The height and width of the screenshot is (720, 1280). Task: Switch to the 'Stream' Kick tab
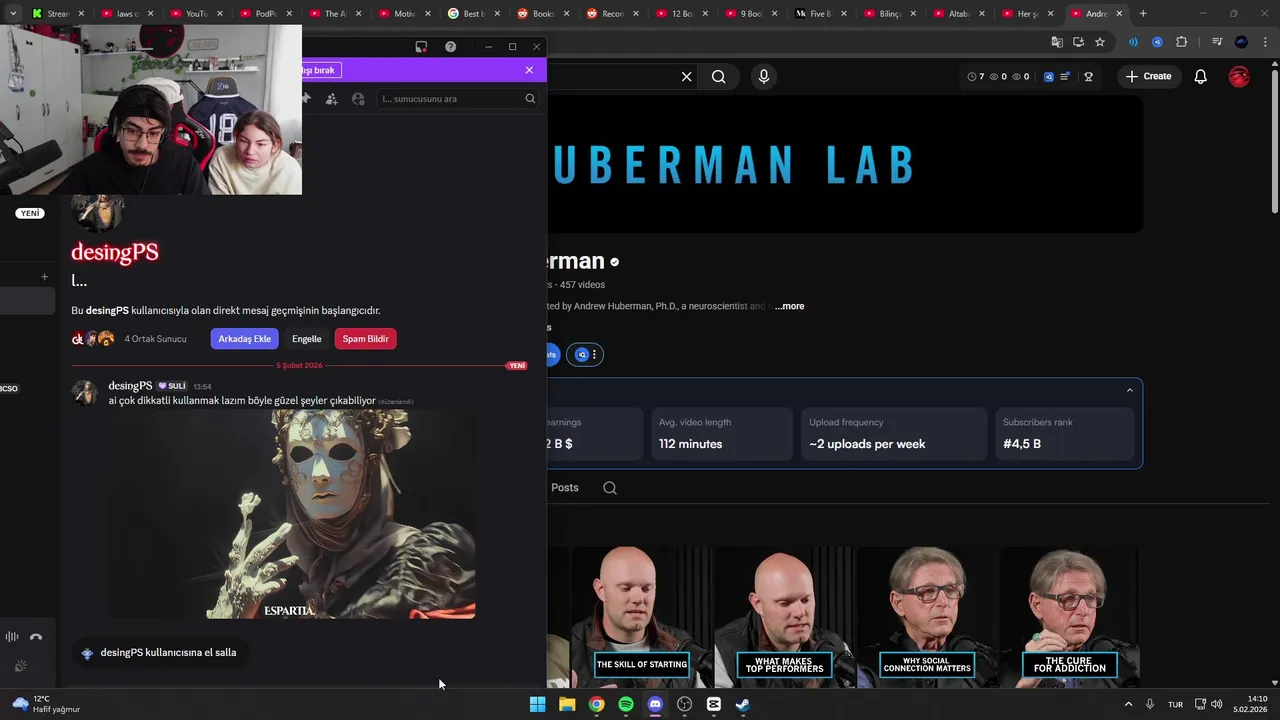click(x=58, y=14)
